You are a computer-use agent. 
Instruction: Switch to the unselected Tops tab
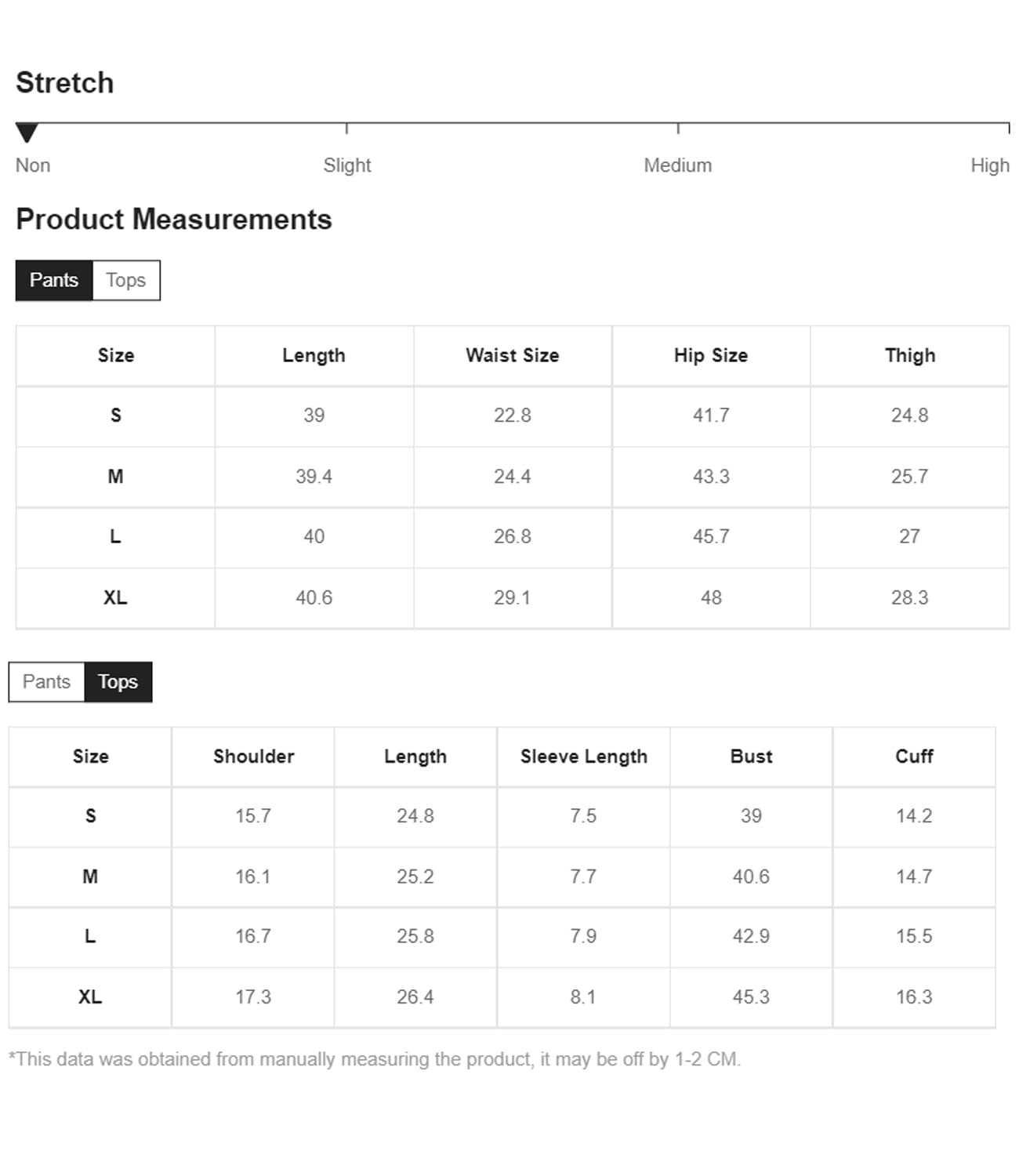125,281
